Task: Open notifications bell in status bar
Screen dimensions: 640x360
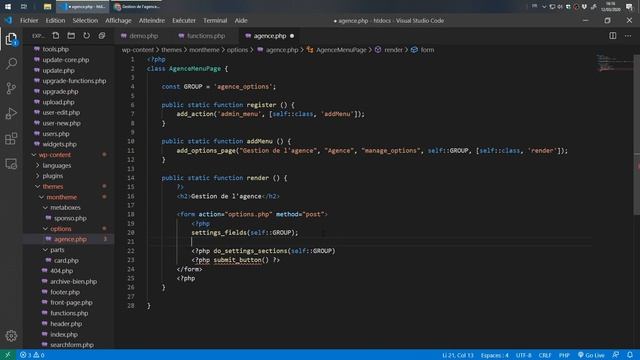Action: point(630,355)
